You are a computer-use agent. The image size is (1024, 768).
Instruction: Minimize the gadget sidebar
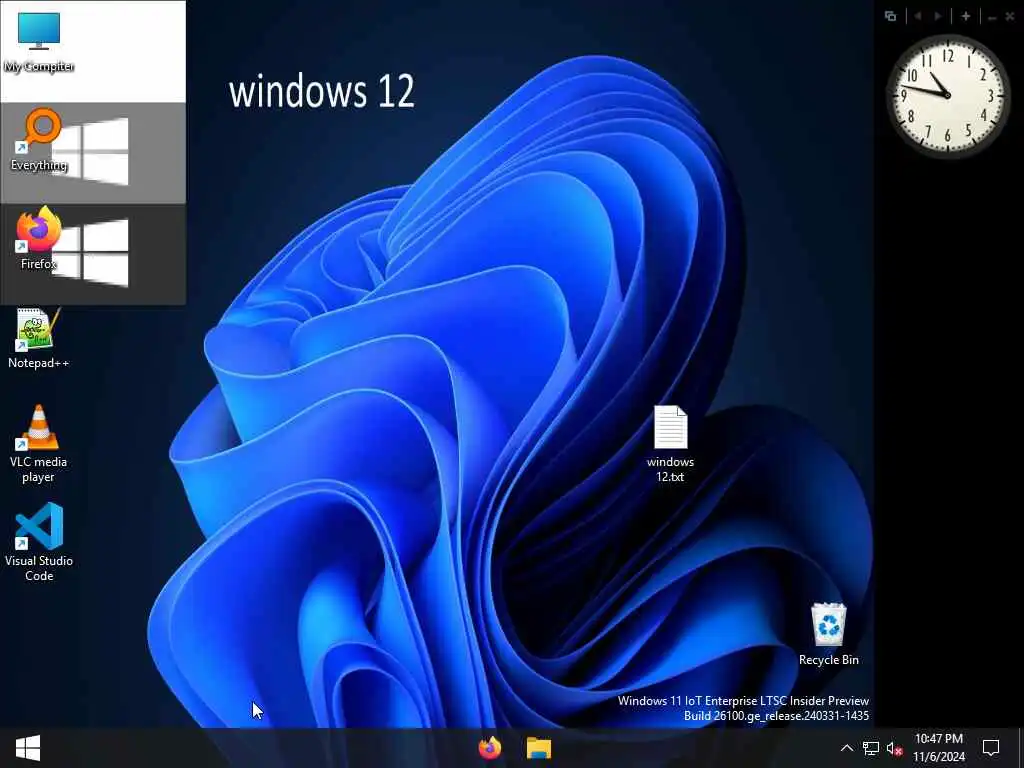992,17
